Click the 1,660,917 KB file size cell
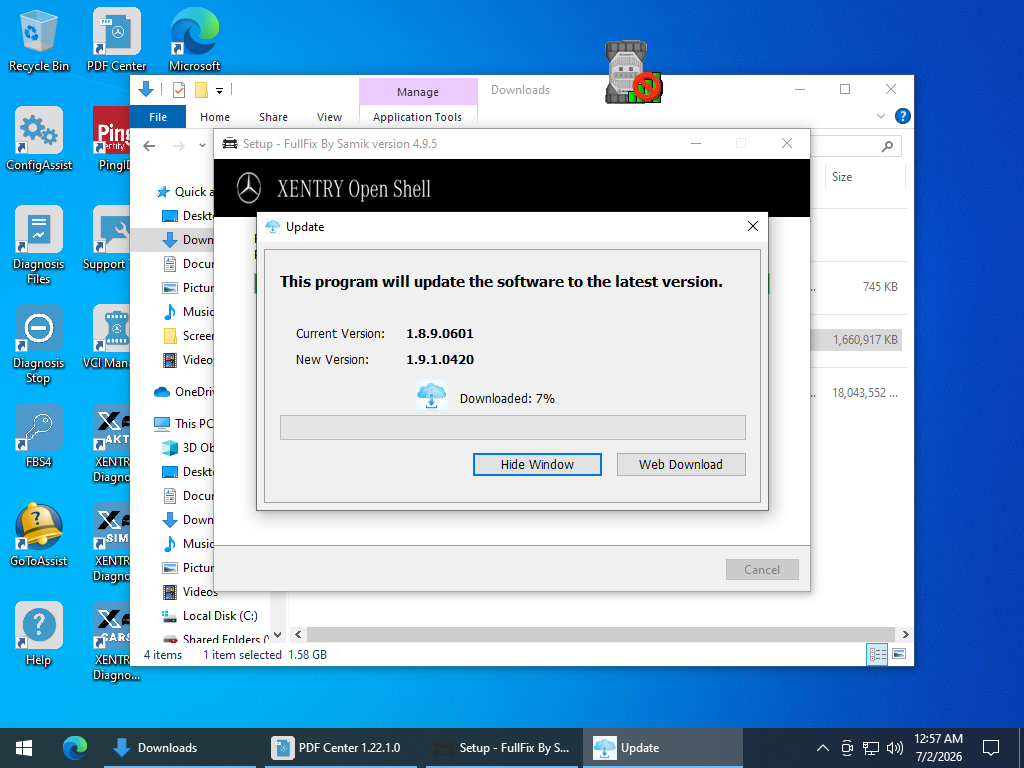 pyautogui.click(x=865, y=340)
